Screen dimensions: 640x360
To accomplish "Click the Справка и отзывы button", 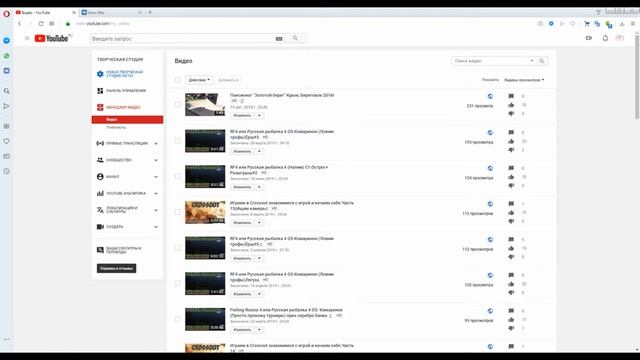I will click(x=116, y=269).
